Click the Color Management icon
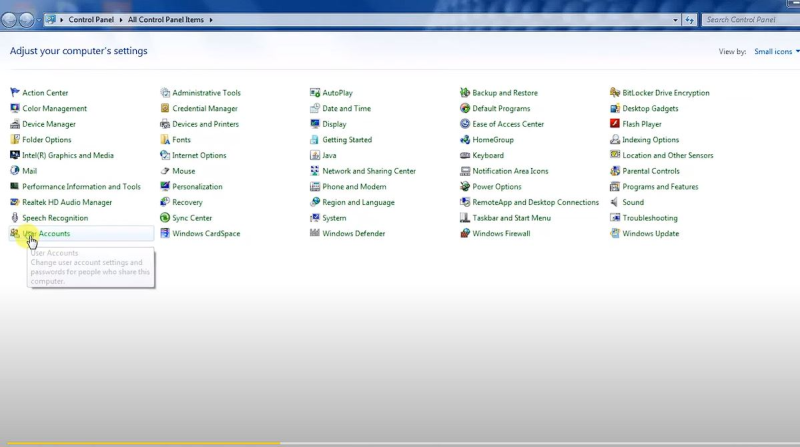800x447 pixels. tap(14, 108)
